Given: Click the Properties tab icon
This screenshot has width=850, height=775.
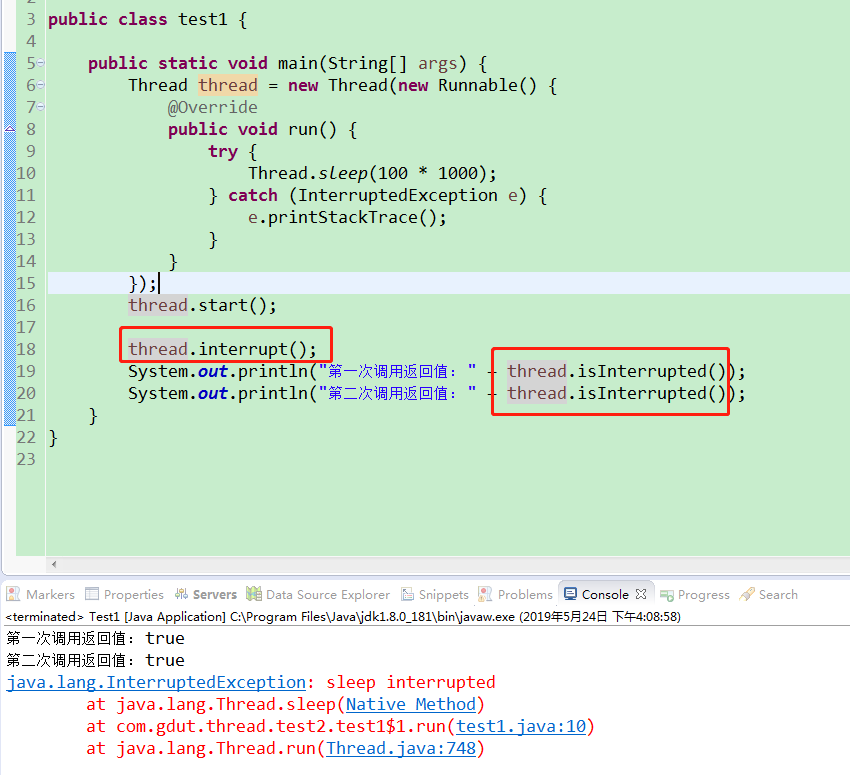Looking at the screenshot, I should pos(92,594).
